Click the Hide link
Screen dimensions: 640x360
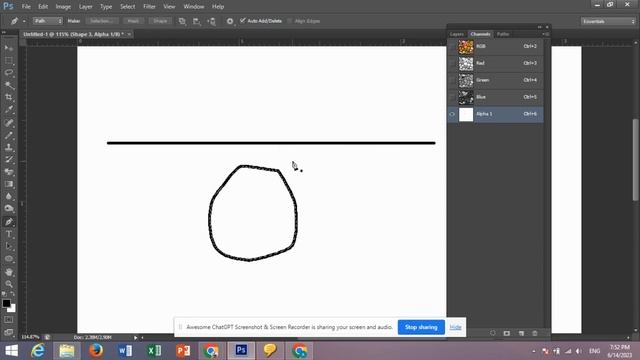[455, 327]
